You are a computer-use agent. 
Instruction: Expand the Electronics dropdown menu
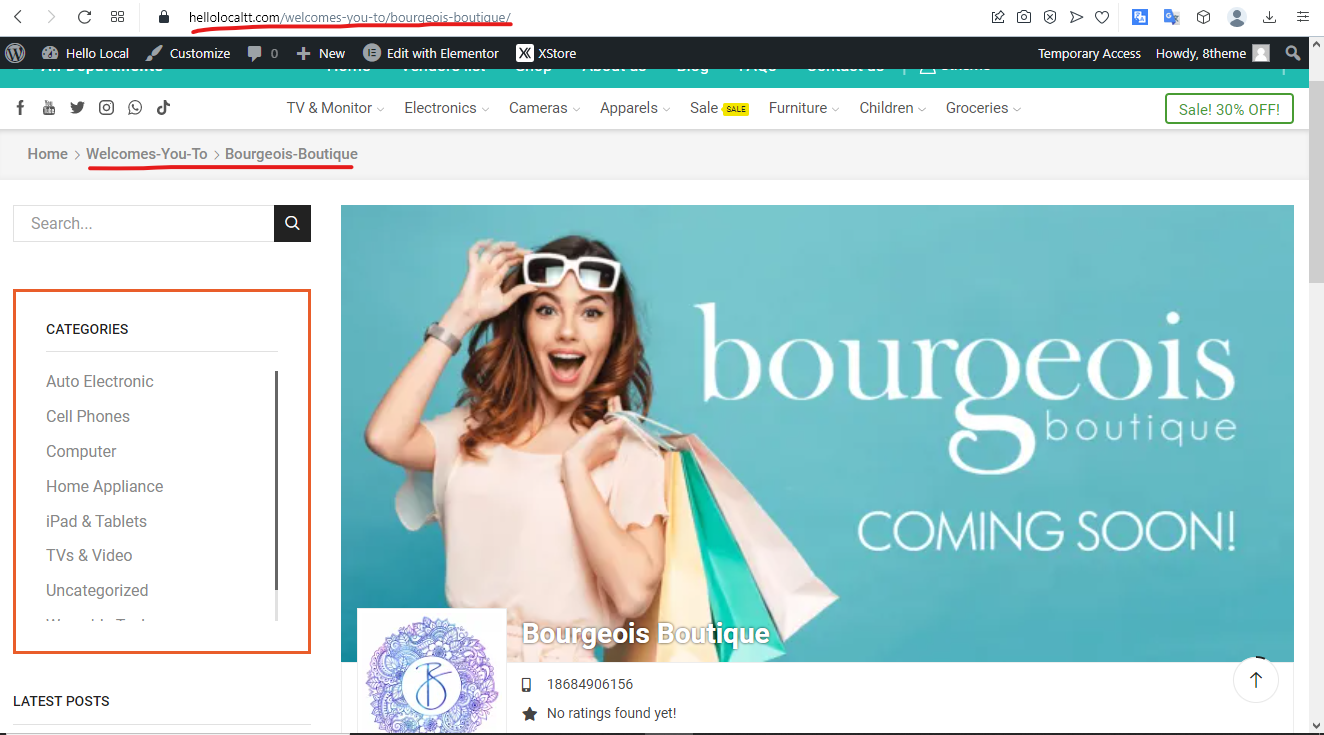pos(446,108)
